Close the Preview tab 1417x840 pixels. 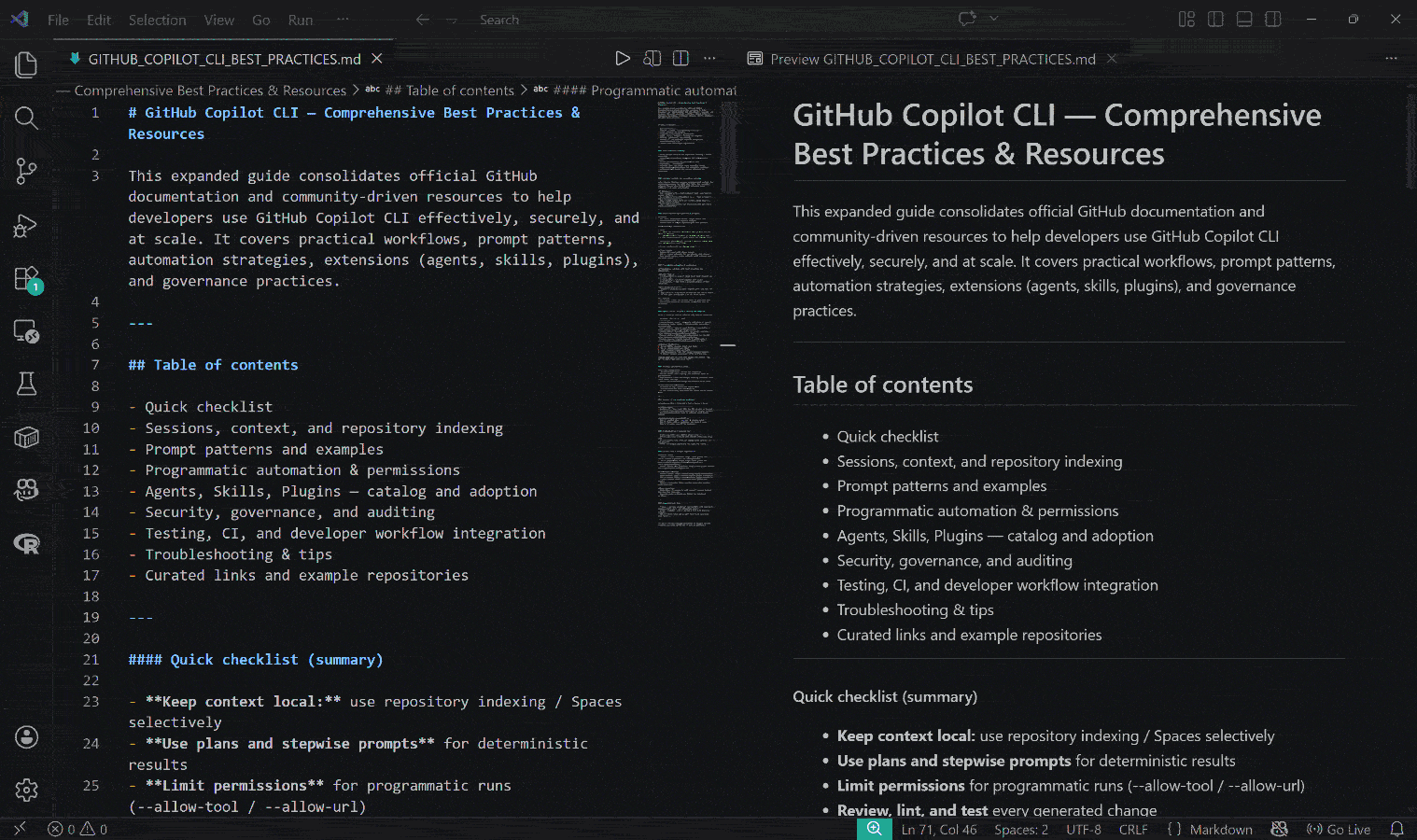click(1111, 58)
